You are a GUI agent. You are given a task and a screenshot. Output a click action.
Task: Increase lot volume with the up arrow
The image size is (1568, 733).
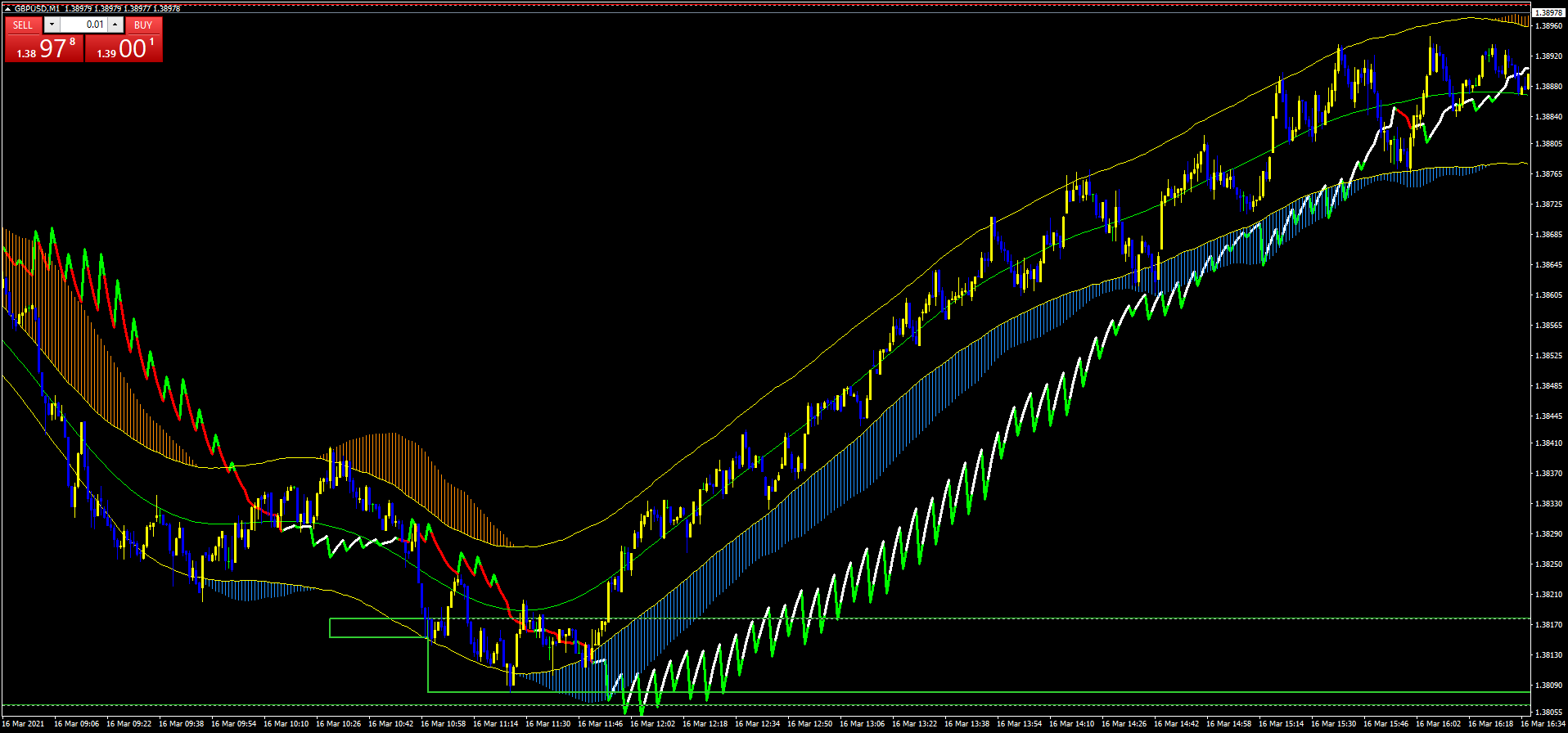(115, 25)
